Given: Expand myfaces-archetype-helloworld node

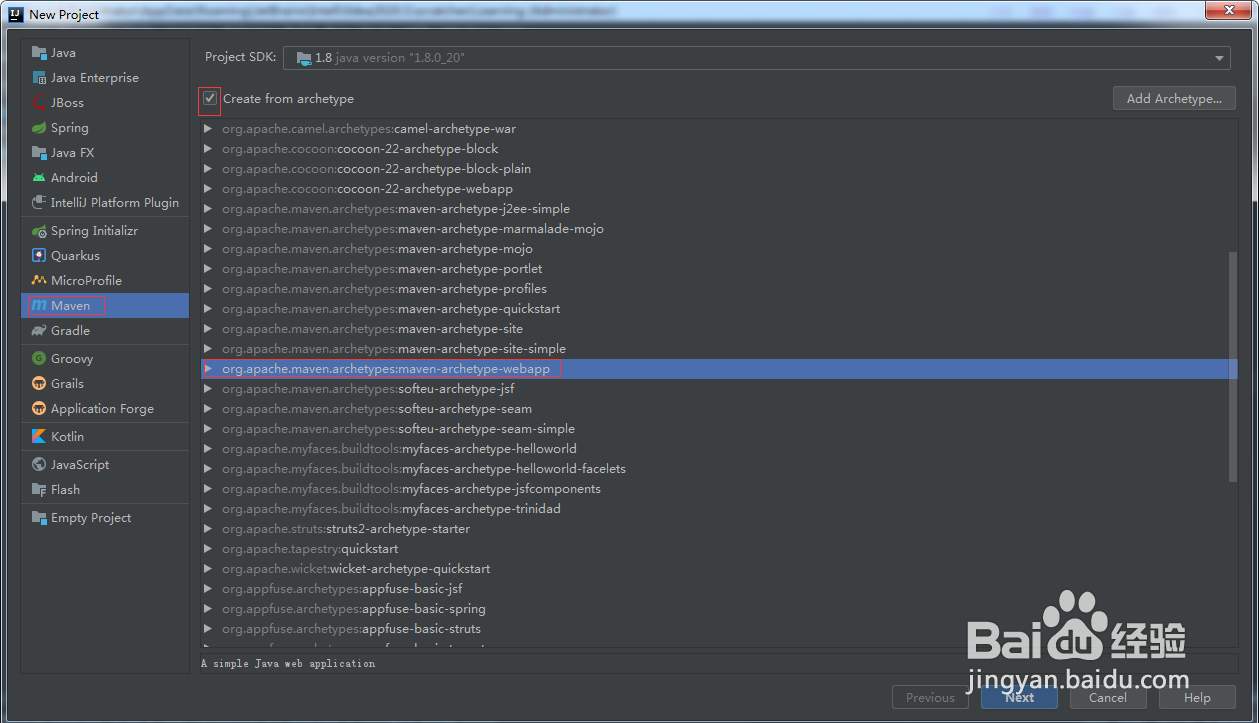Looking at the screenshot, I should tap(208, 449).
